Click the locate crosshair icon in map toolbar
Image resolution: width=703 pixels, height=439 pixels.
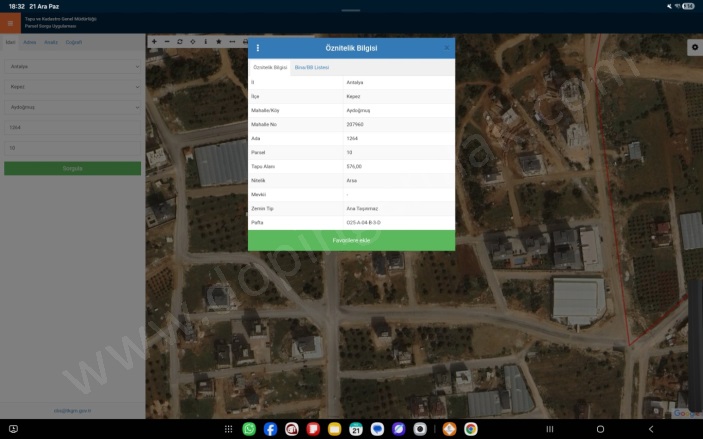click(192, 42)
